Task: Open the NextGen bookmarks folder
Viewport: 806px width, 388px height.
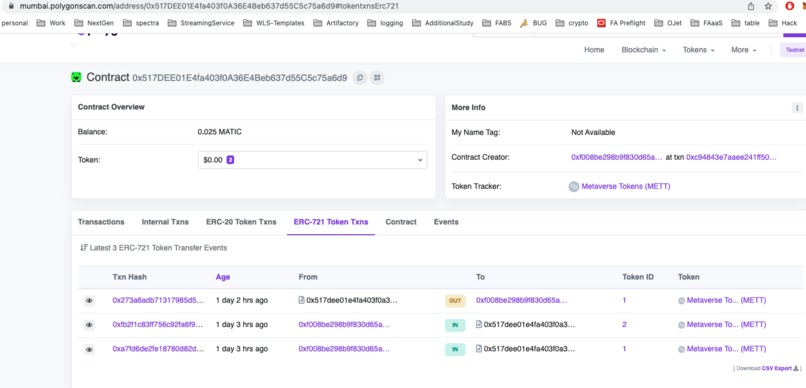Action: tap(94, 23)
